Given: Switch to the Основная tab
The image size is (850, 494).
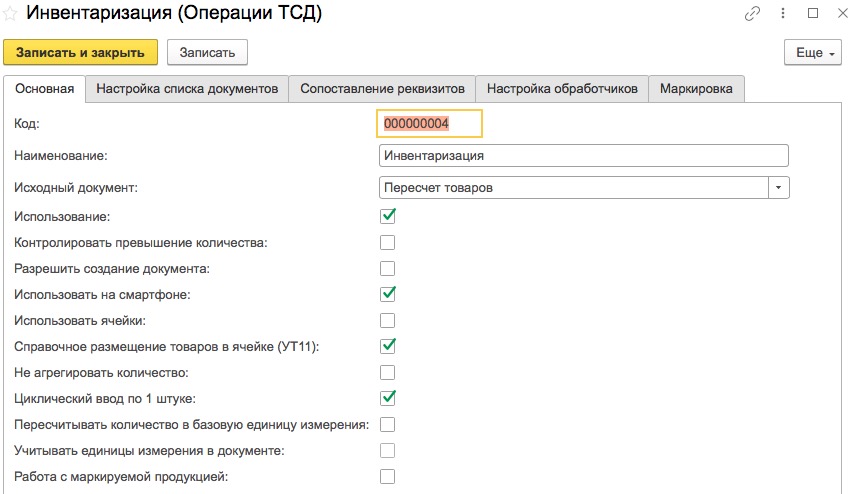Looking at the screenshot, I should (44, 89).
